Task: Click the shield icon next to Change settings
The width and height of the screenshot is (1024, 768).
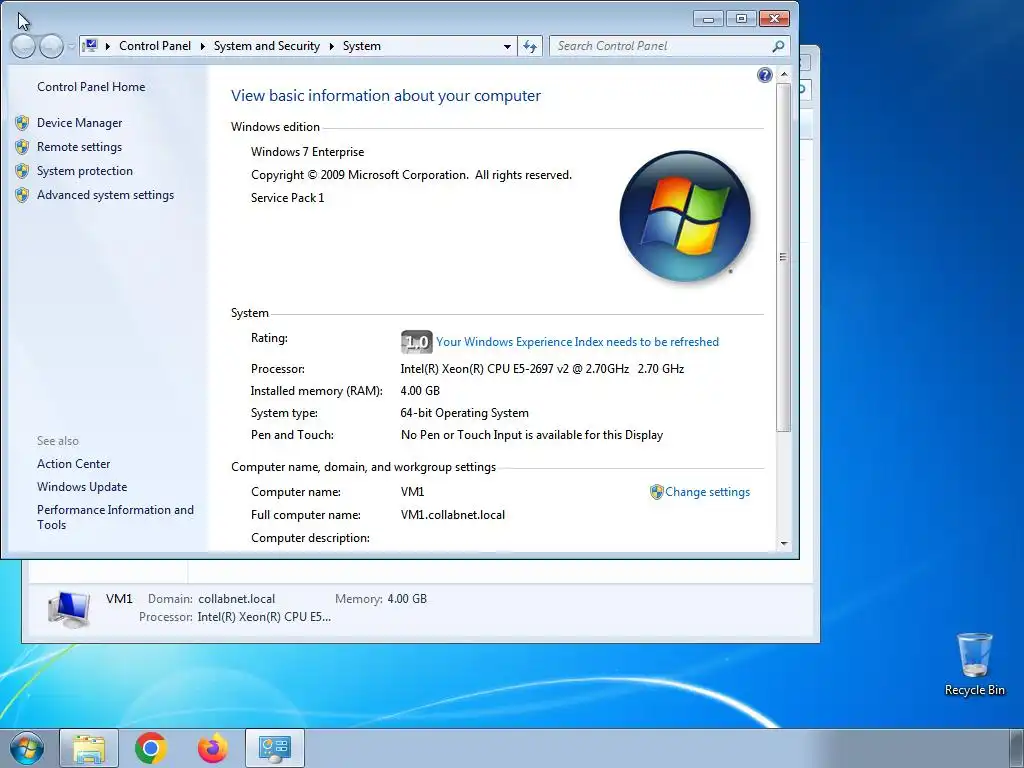Action: coord(656,492)
